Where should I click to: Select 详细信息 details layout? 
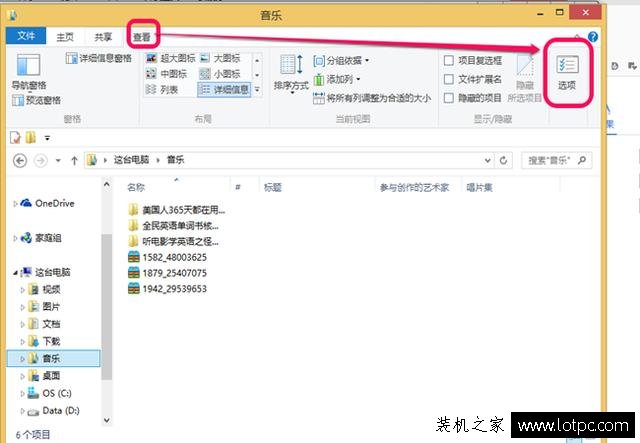(x=224, y=89)
